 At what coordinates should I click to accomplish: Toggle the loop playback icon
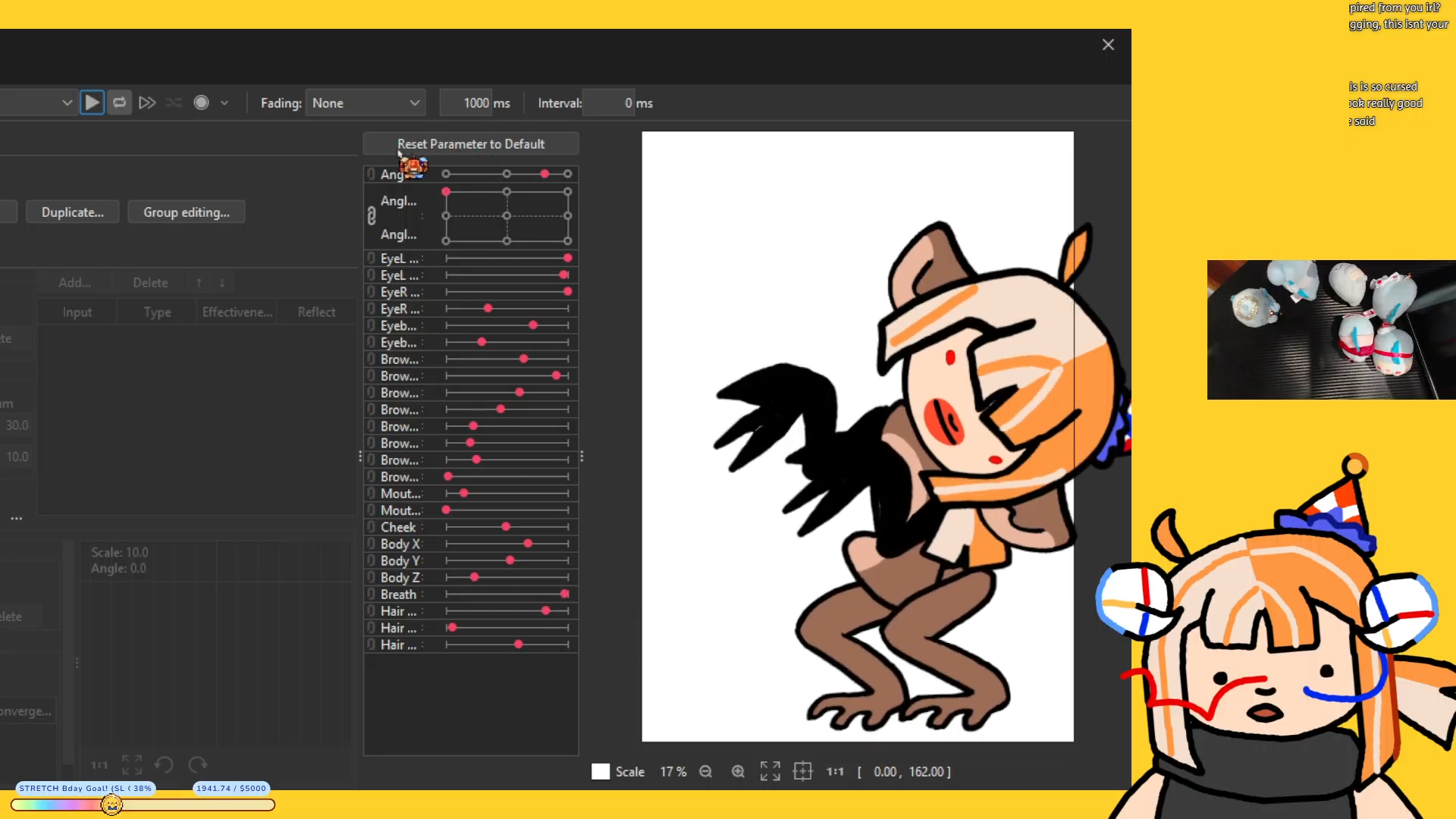119,102
